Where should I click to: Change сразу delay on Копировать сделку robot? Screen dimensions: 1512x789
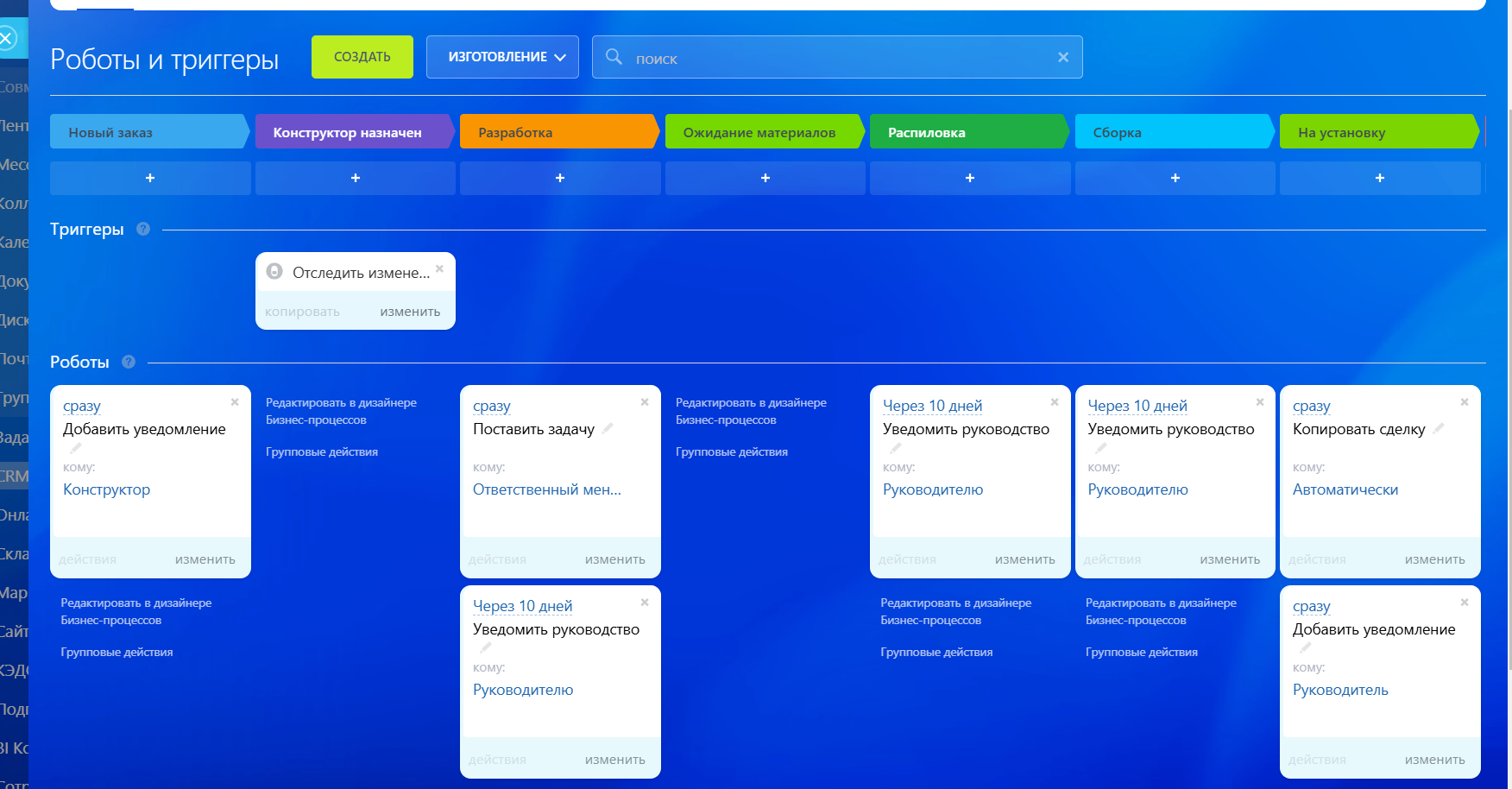[1312, 406]
